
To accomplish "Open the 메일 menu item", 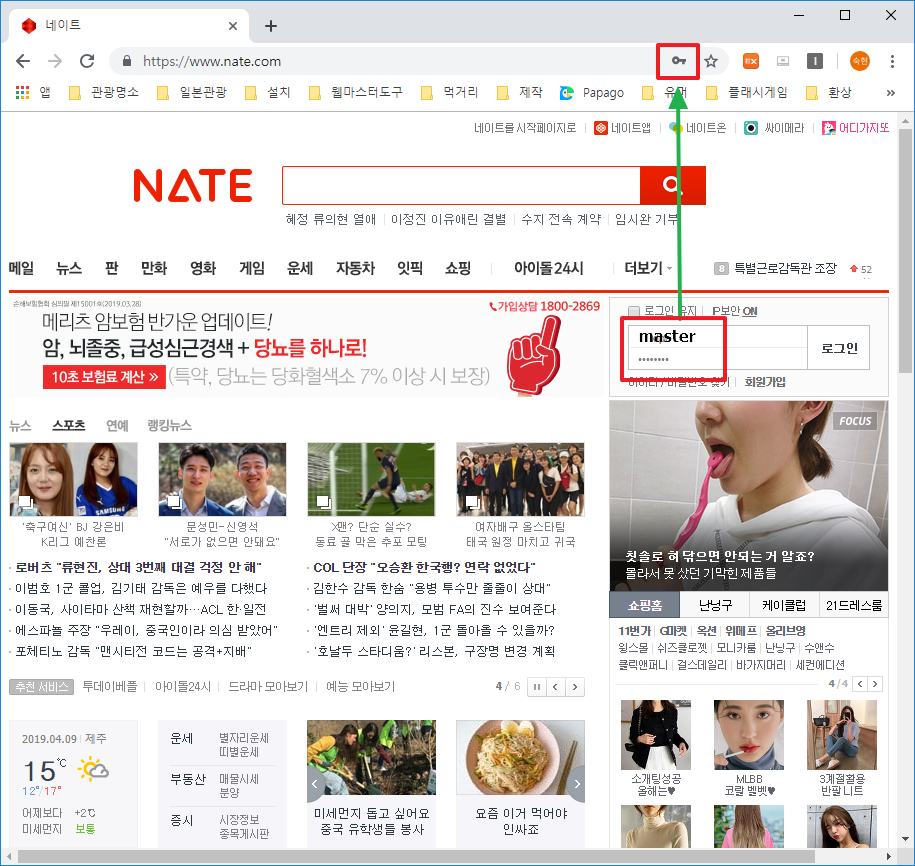I will point(21,268).
